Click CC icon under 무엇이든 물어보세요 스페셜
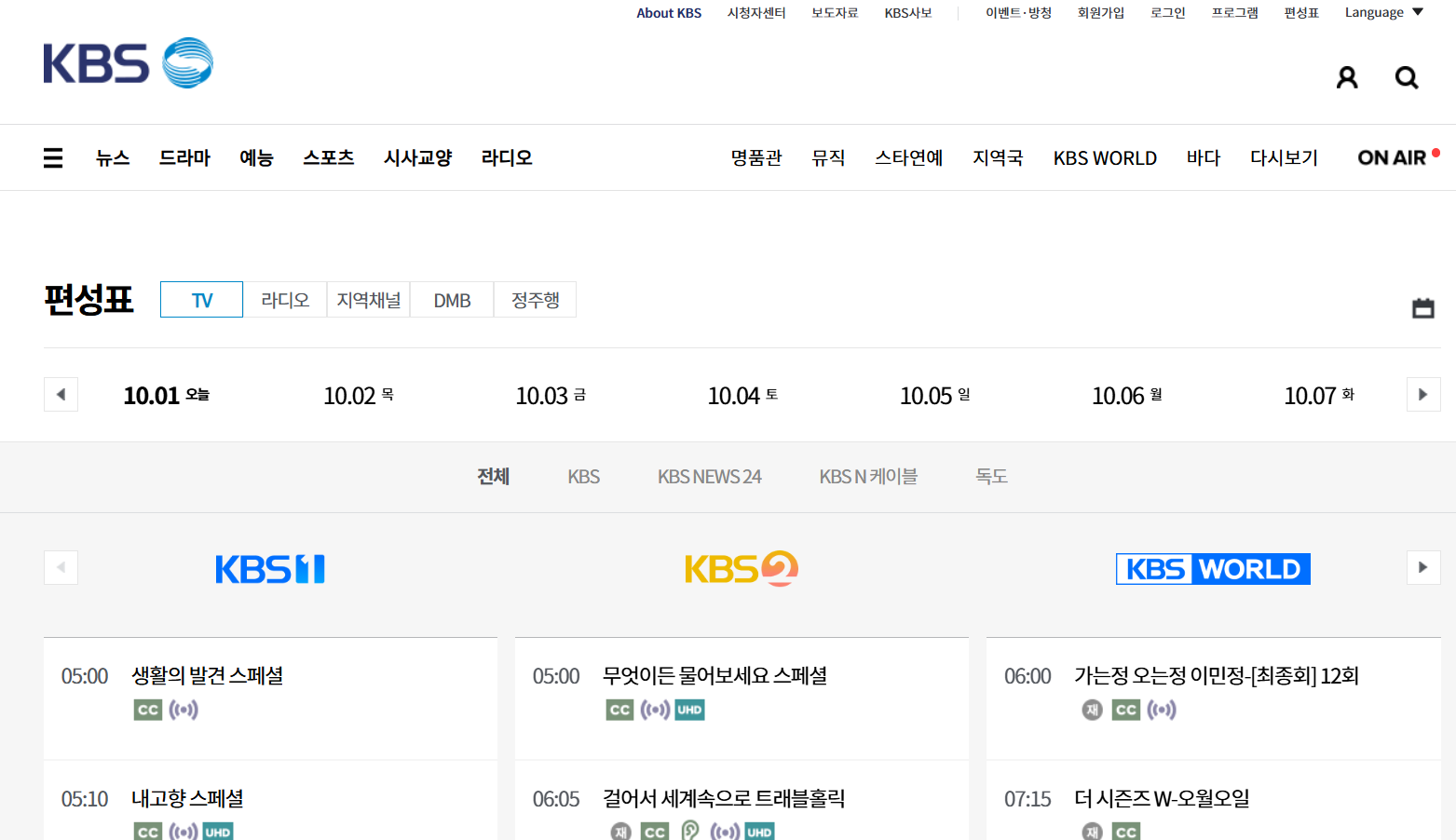 [619, 710]
